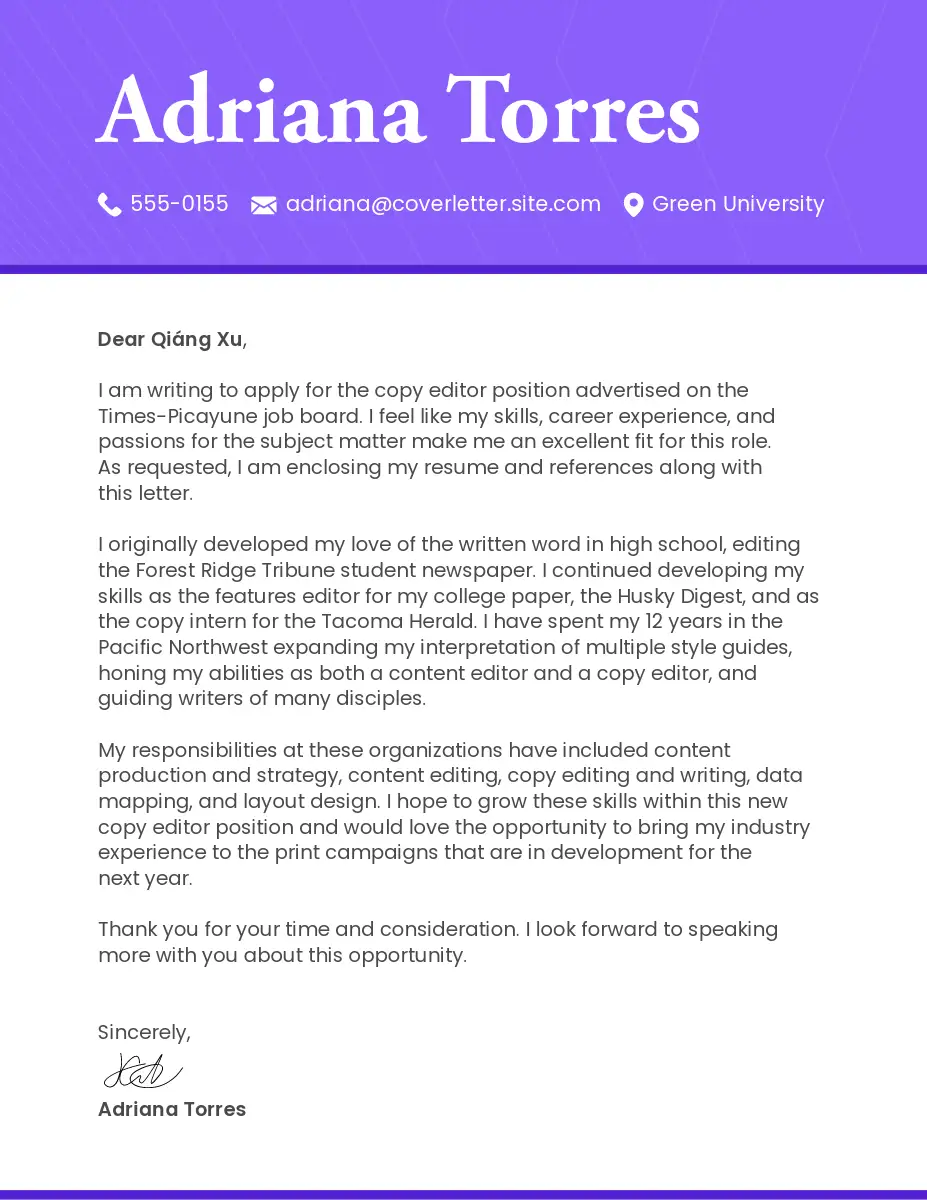
Task: Click the Sincerely sign-off text
Action: click(144, 1032)
